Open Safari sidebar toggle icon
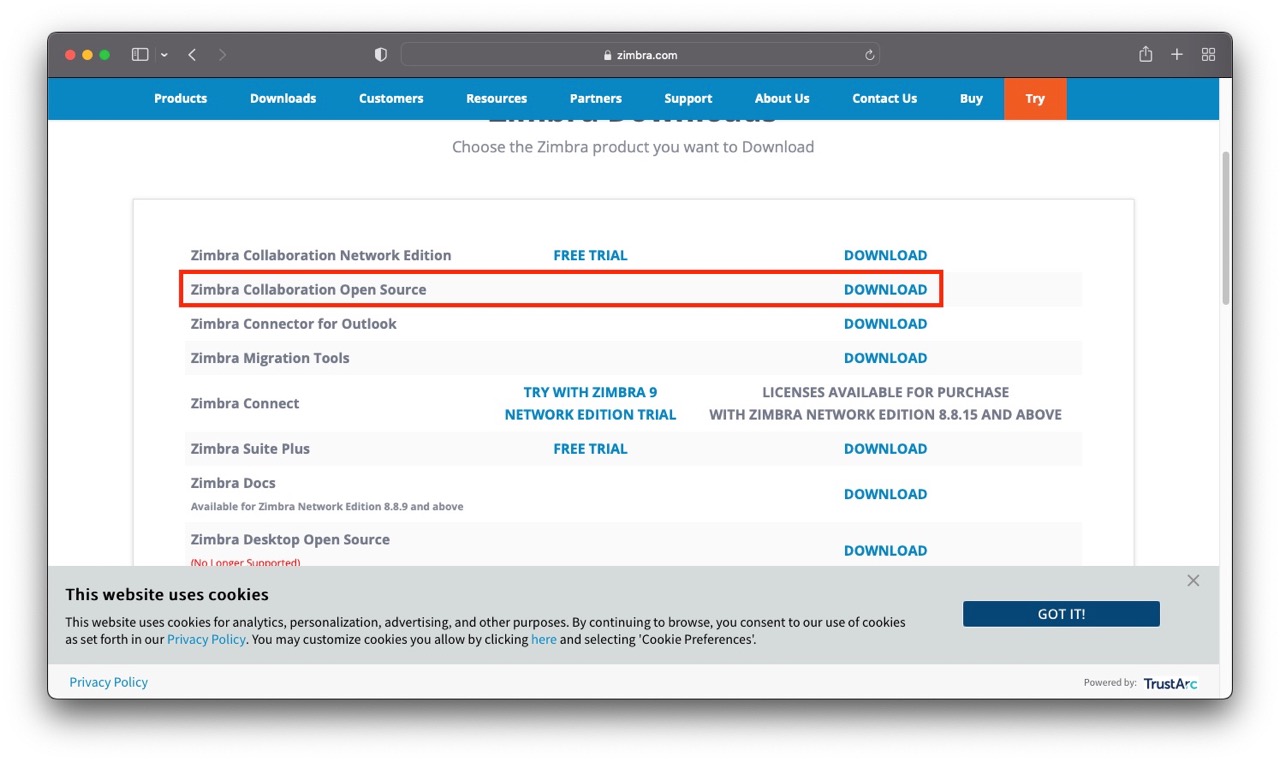The image size is (1280, 762). pos(140,55)
